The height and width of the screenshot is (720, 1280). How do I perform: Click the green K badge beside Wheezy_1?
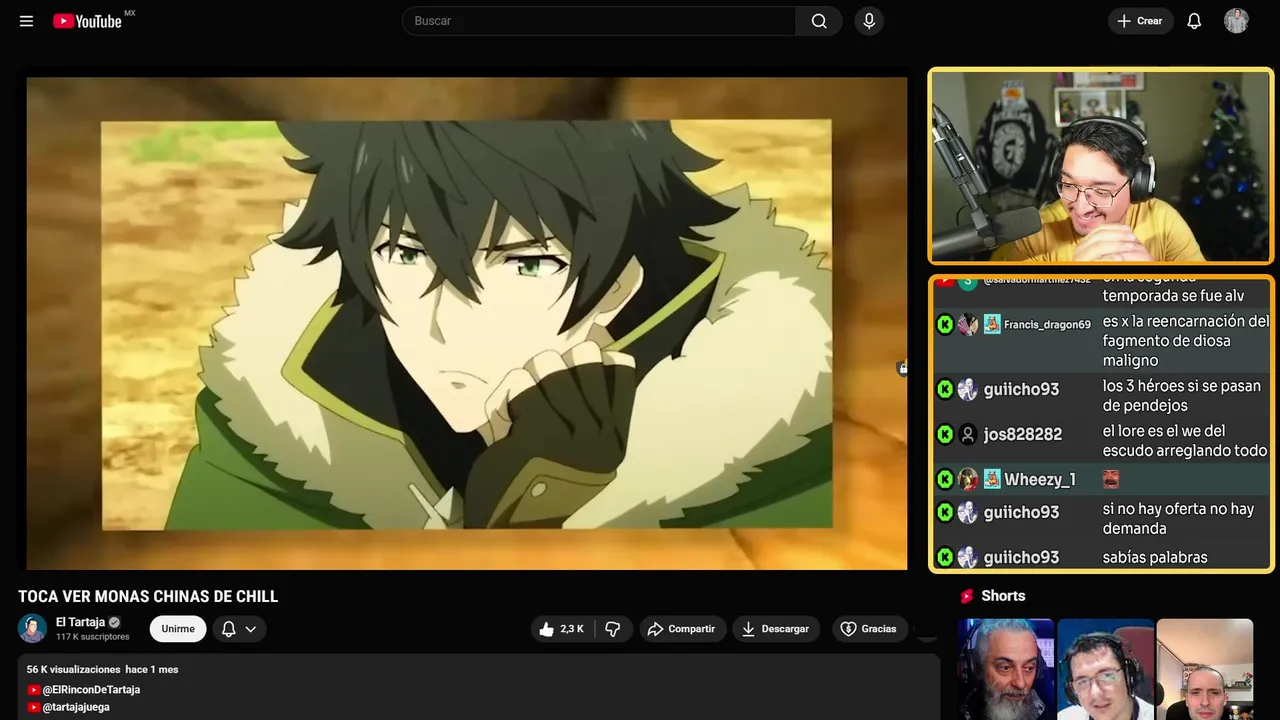pyautogui.click(x=945, y=480)
